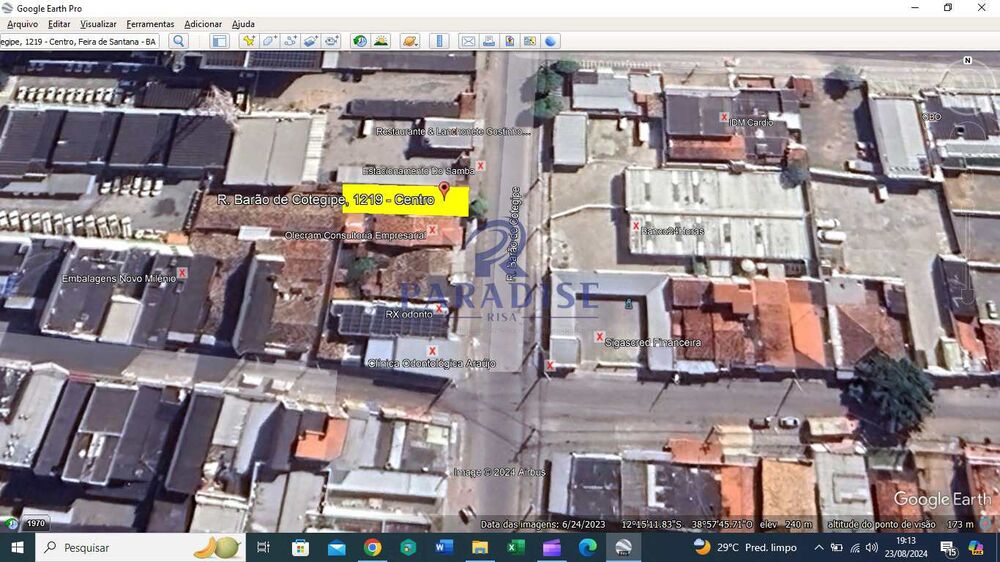Select the Add Polygon tool

pos(269,41)
